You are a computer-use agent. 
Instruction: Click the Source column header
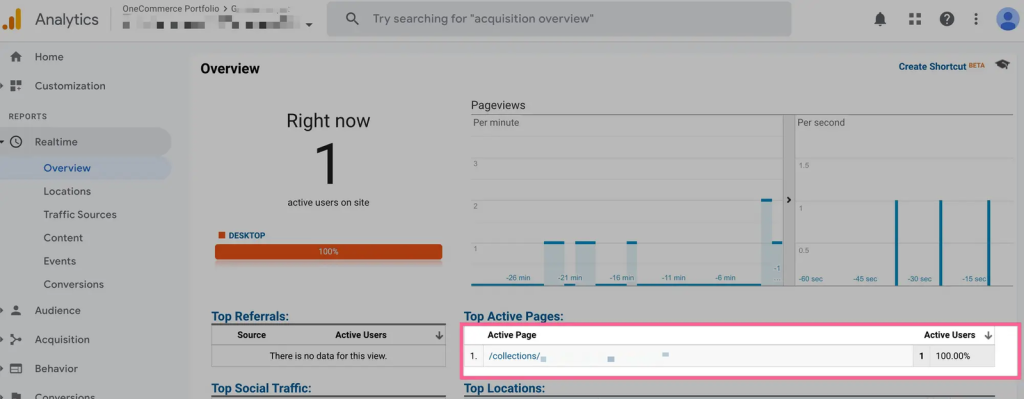click(x=251, y=335)
